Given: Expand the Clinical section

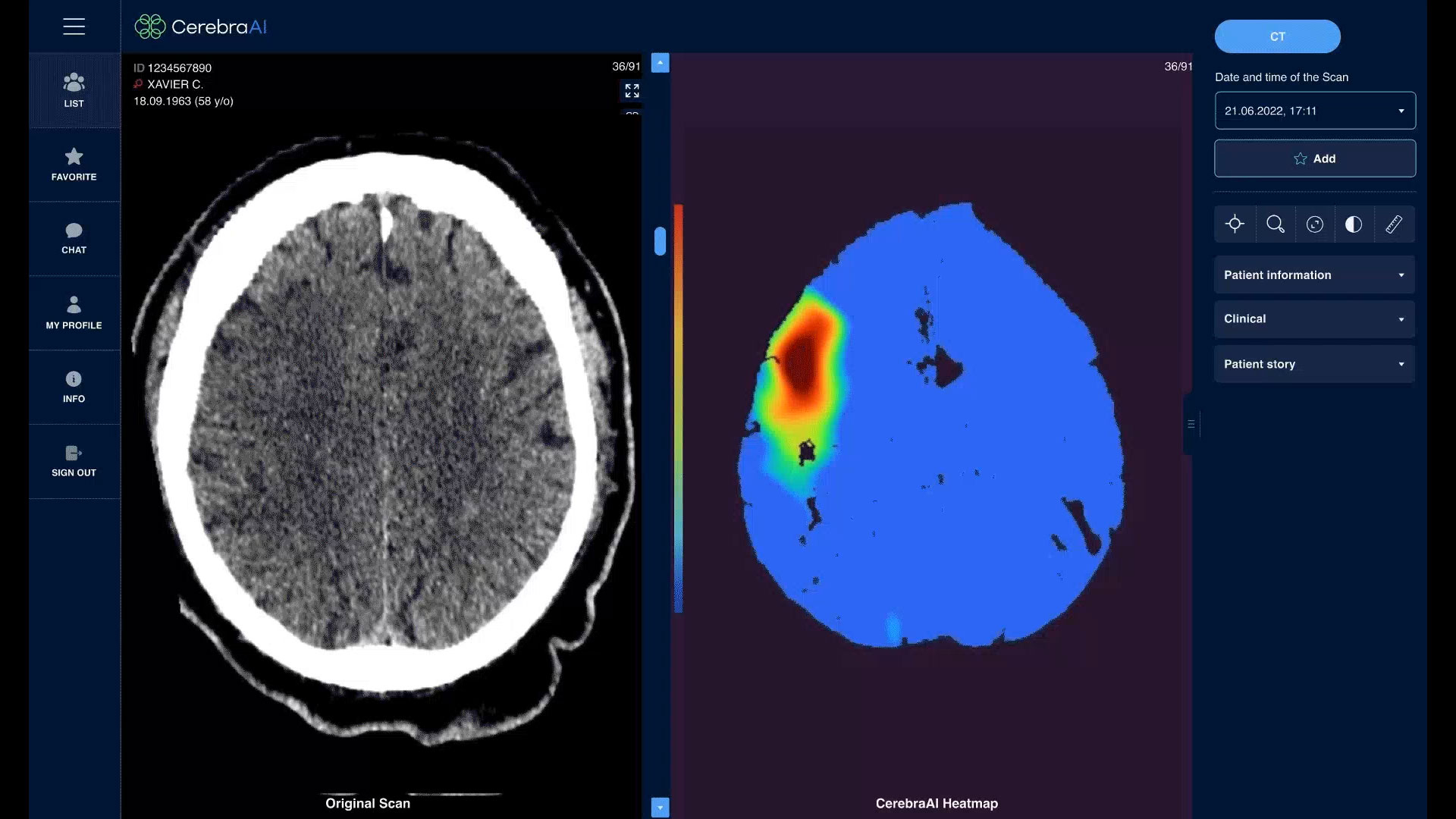Looking at the screenshot, I should [1314, 319].
